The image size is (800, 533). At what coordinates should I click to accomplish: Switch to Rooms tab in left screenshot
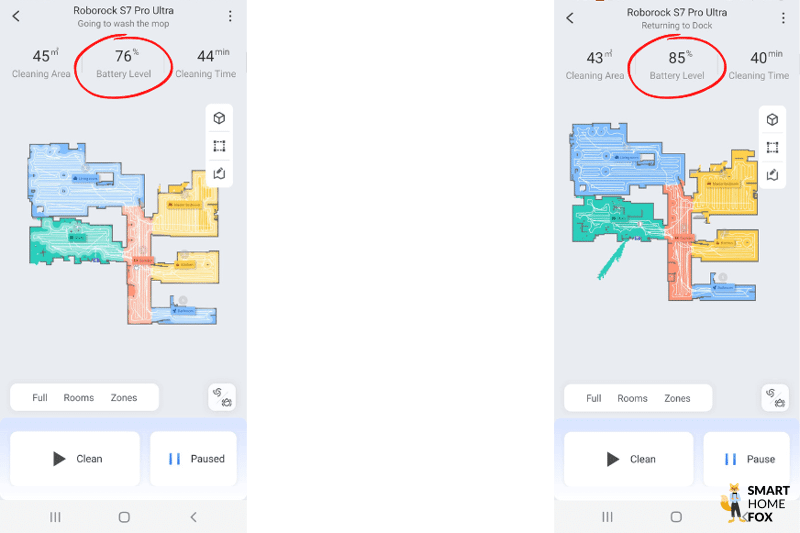coord(79,398)
